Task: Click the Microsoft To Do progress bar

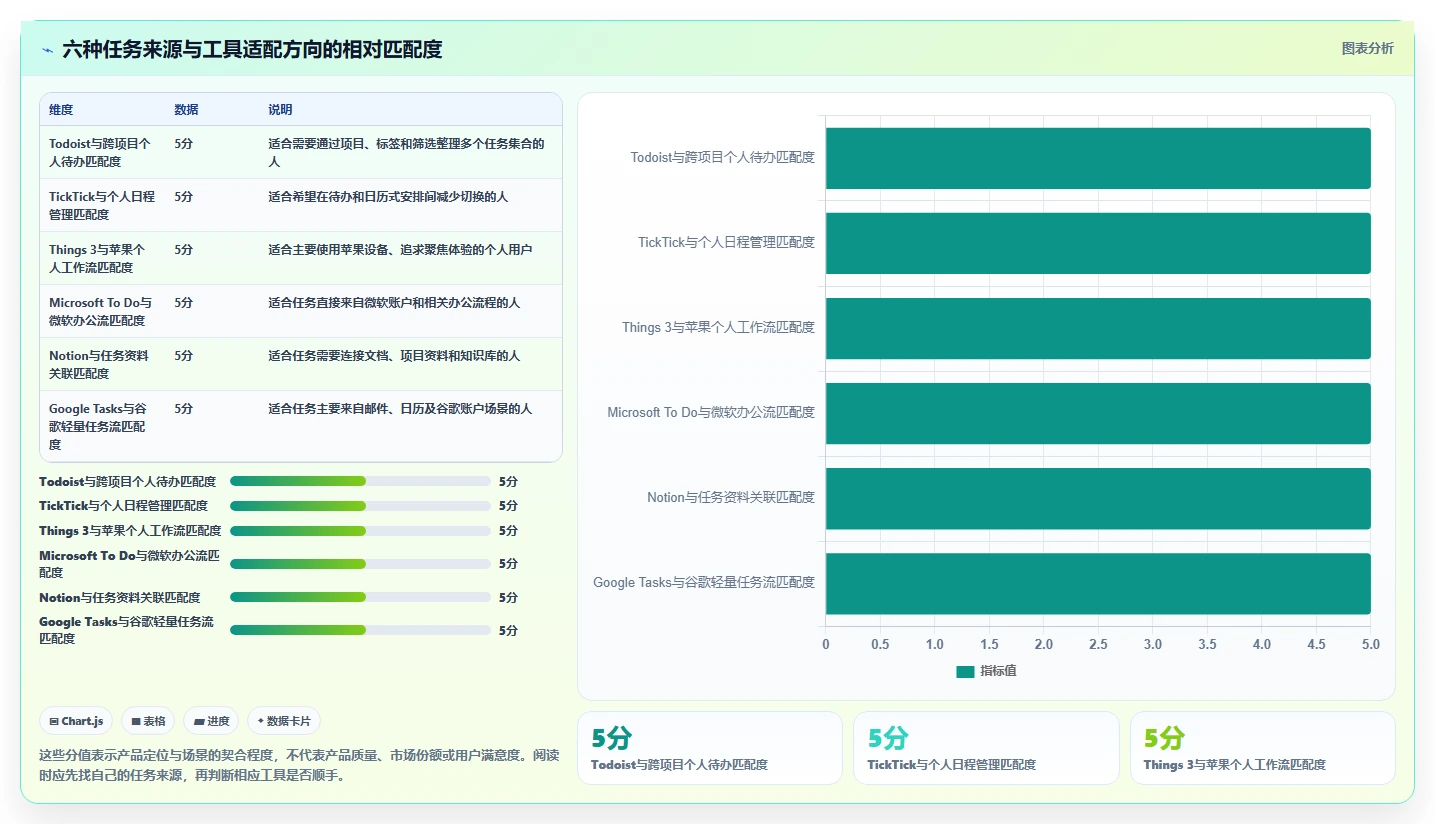Action: [360, 564]
